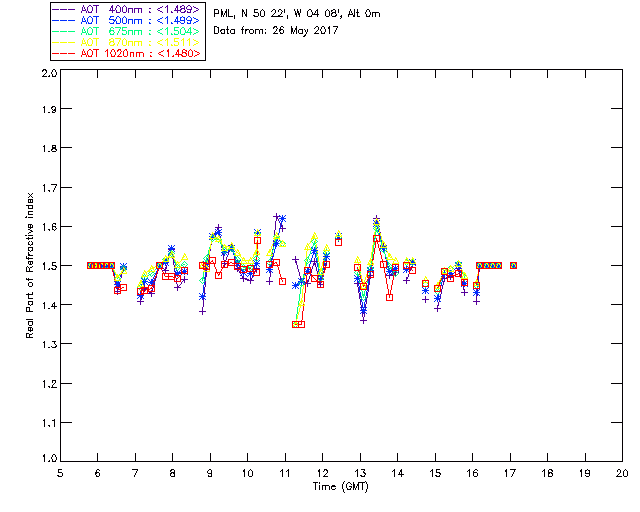Image resolution: width=640 pixels, height=512 pixels.
Task: Click the 12 on the time axis
Action: click(322, 473)
